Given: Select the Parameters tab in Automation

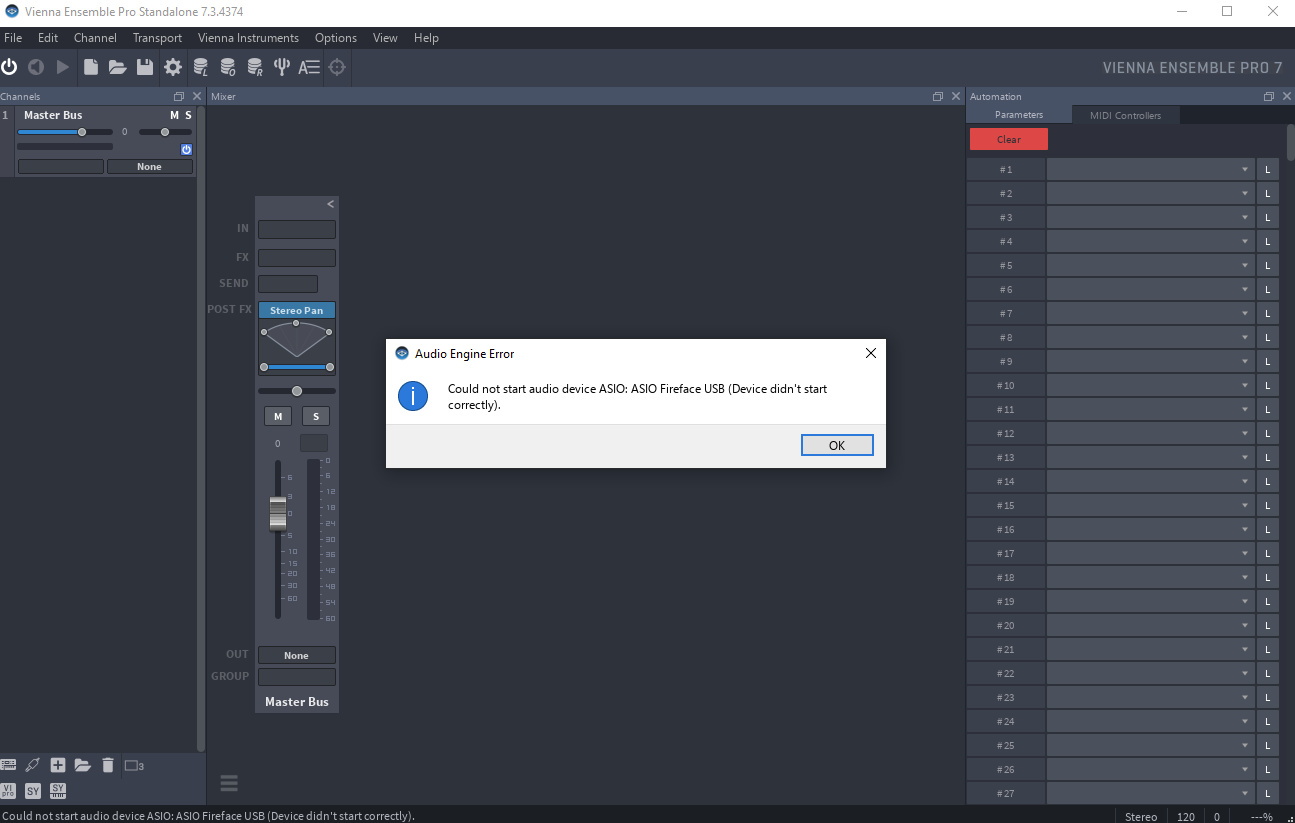Looking at the screenshot, I should 1019,115.
